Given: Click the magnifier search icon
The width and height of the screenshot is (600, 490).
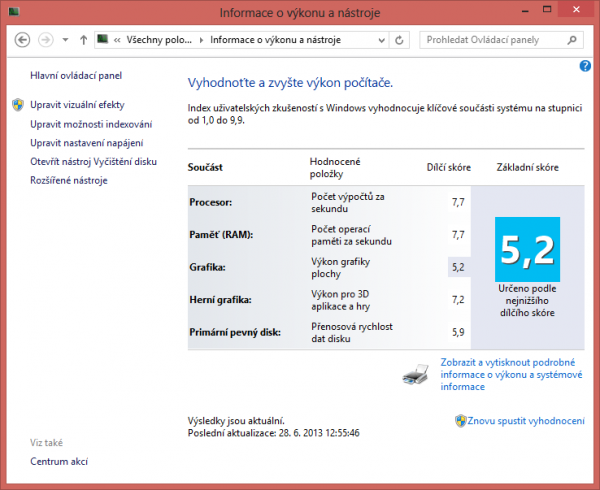Looking at the screenshot, I should coord(572,40).
